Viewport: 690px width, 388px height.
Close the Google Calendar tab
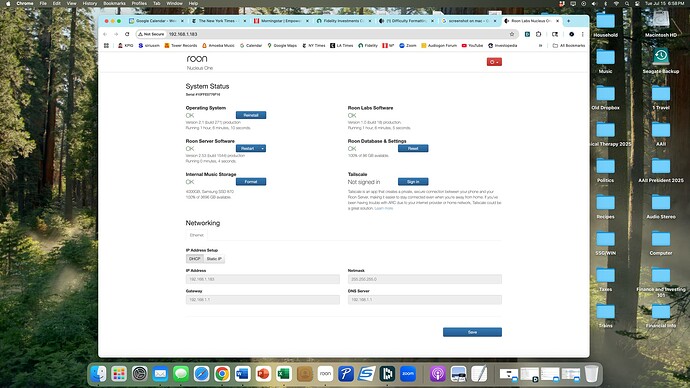tap(182, 21)
